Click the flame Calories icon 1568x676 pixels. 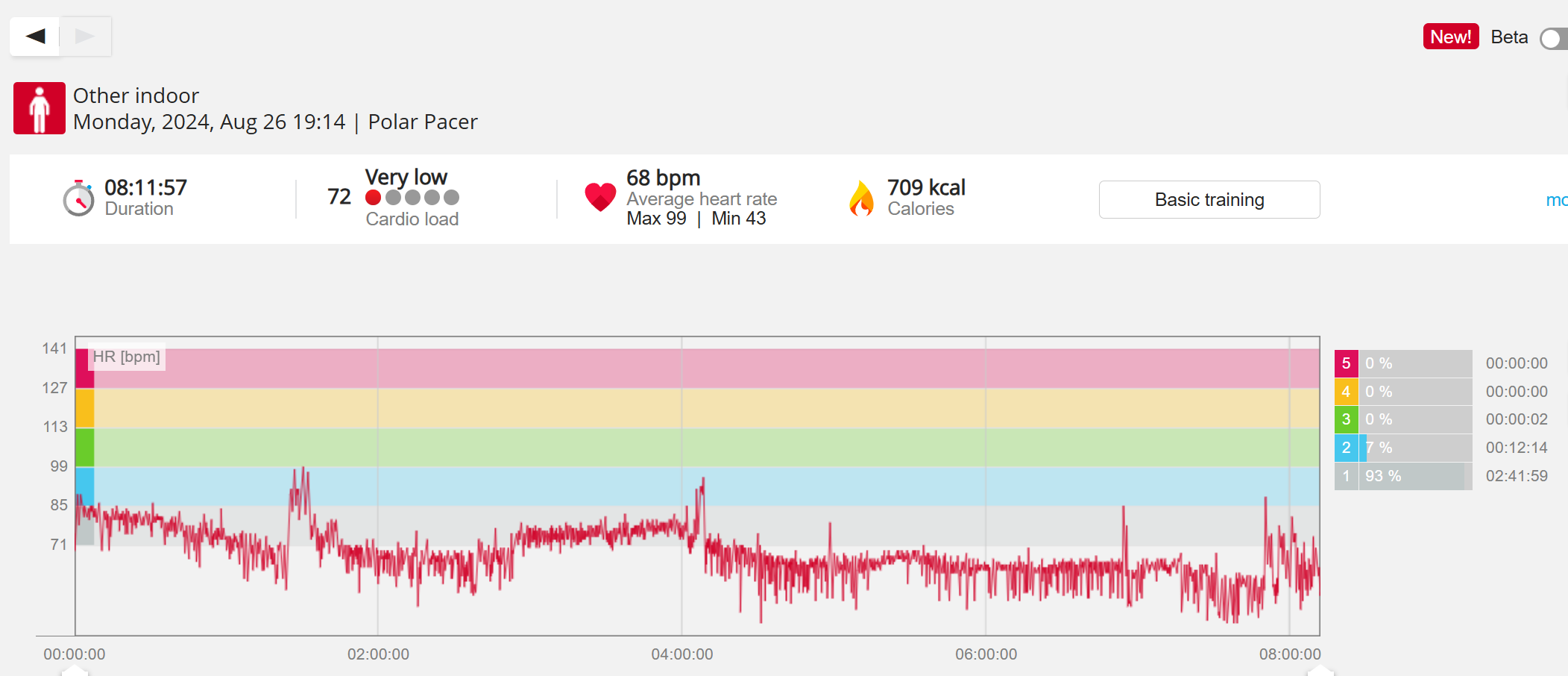pos(861,198)
